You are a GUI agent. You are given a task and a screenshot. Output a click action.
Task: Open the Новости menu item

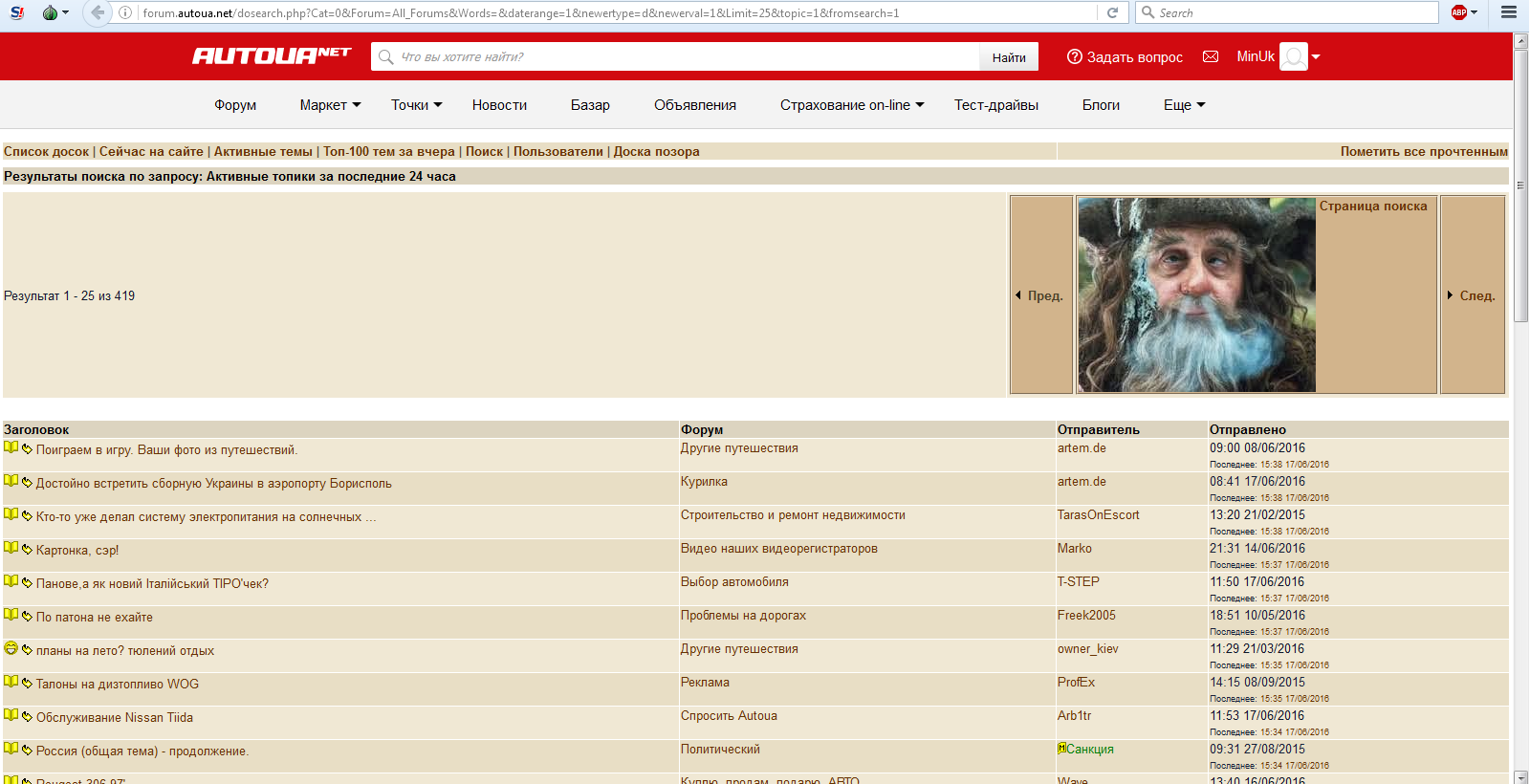(x=499, y=105)
